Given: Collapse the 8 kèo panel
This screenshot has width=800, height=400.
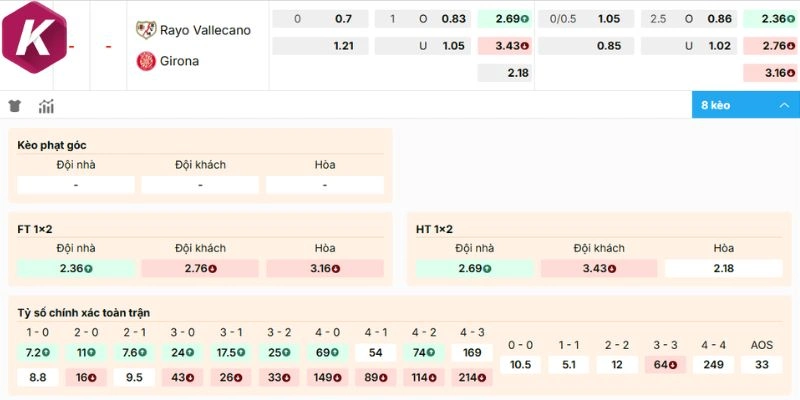Looking at the screenshot, I should click(745, 105).
